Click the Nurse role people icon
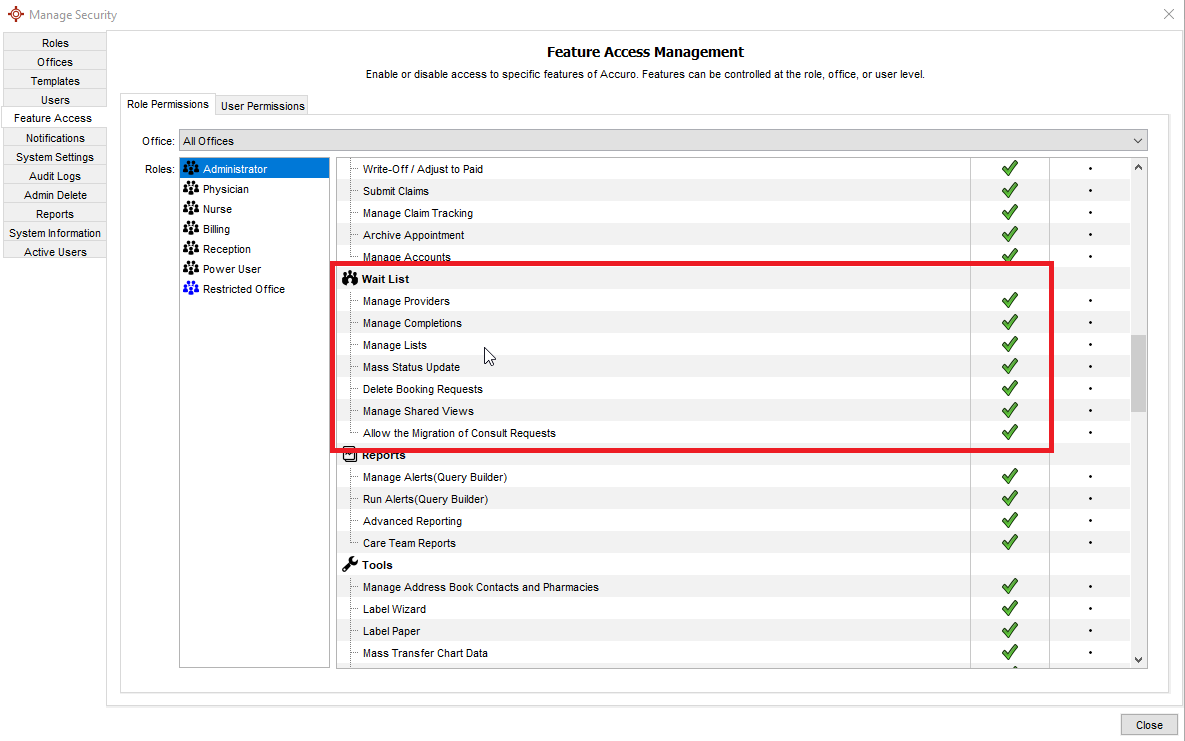 click(x=191, y=209)
